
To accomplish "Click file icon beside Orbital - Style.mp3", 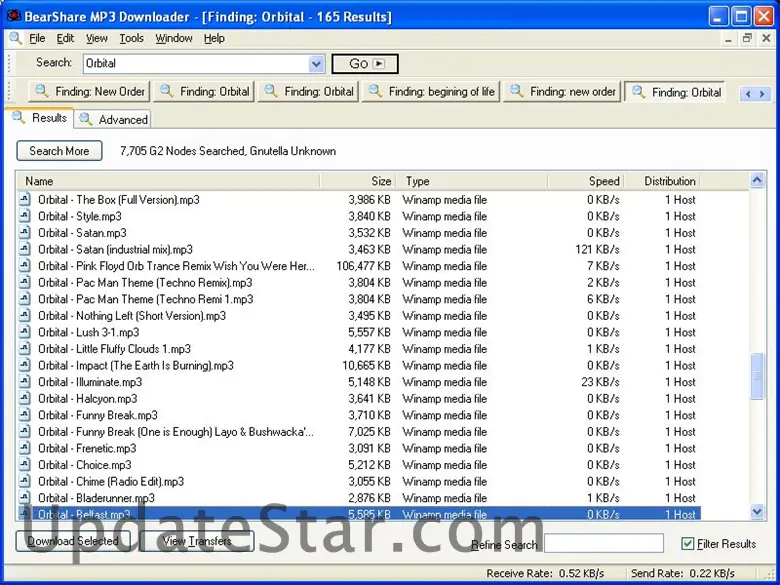I will 26,216.
